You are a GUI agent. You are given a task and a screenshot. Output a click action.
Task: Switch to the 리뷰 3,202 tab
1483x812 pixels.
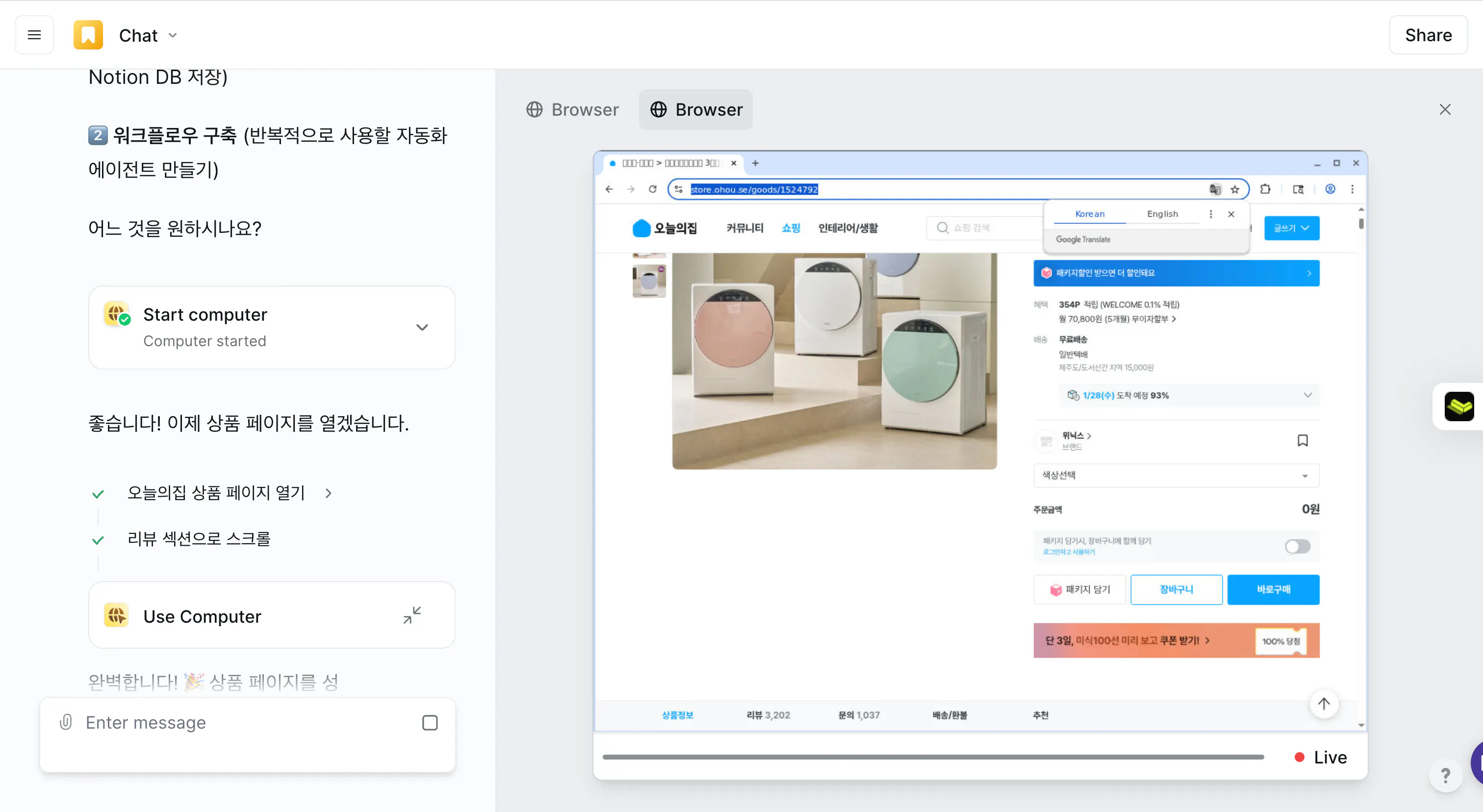tap(768, 715)
